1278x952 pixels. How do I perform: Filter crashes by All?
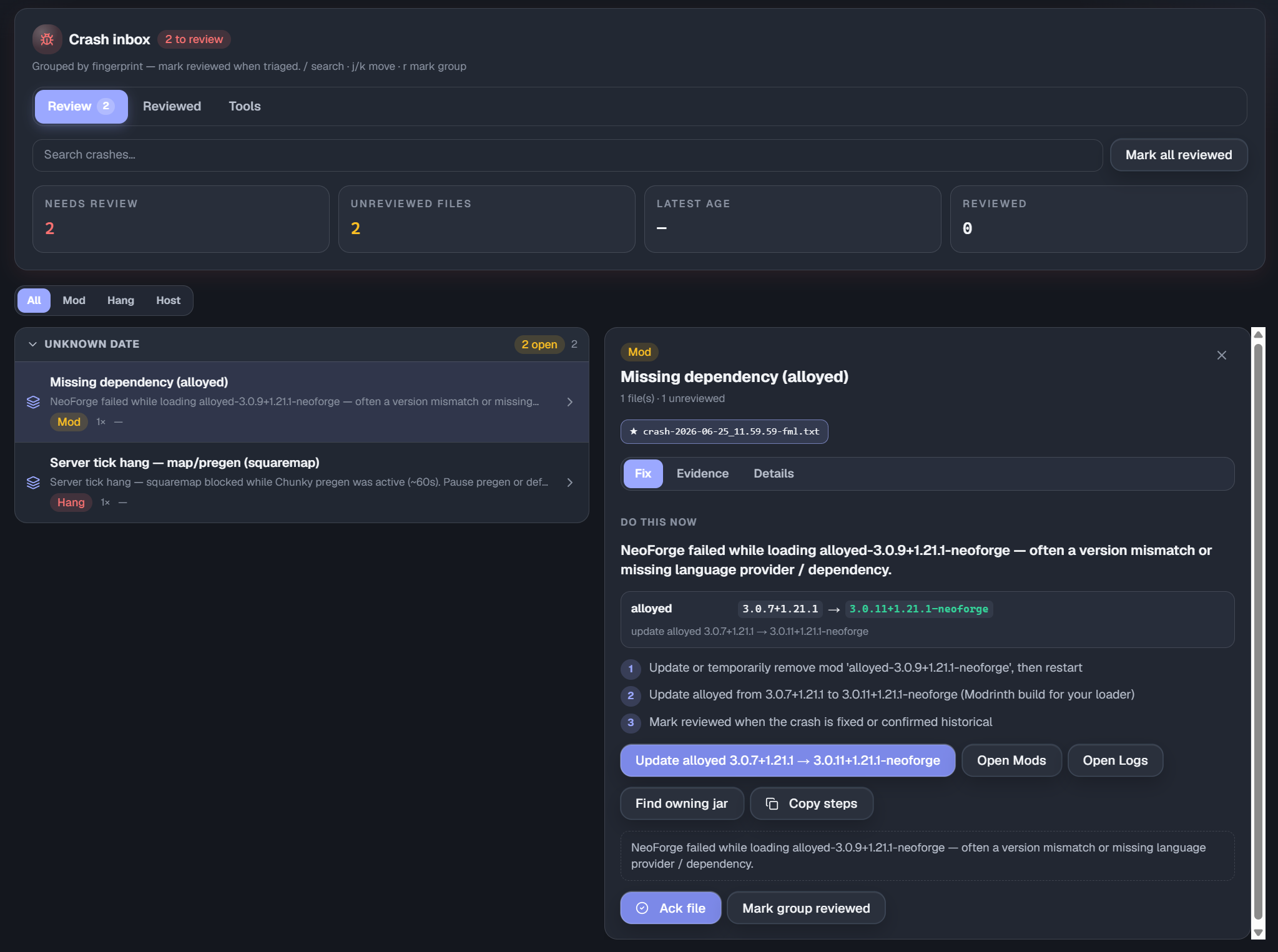tap(34, 301)
